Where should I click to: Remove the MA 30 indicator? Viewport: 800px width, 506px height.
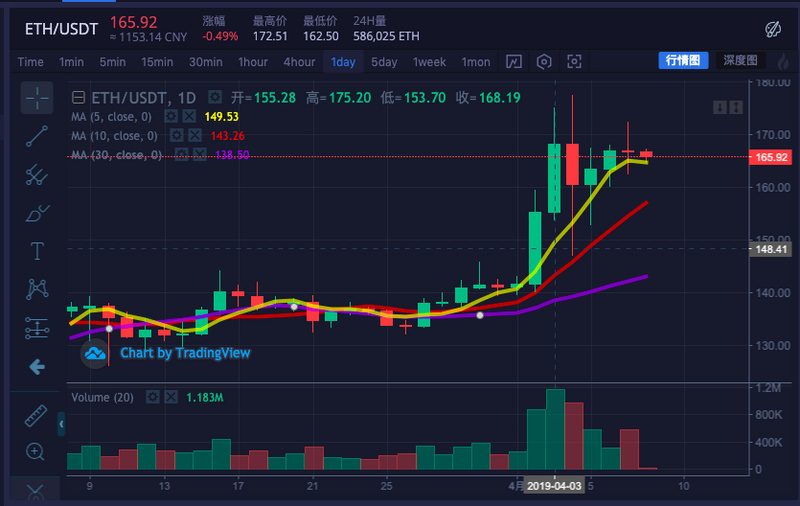pyautogui.click(x=199, y=155)
